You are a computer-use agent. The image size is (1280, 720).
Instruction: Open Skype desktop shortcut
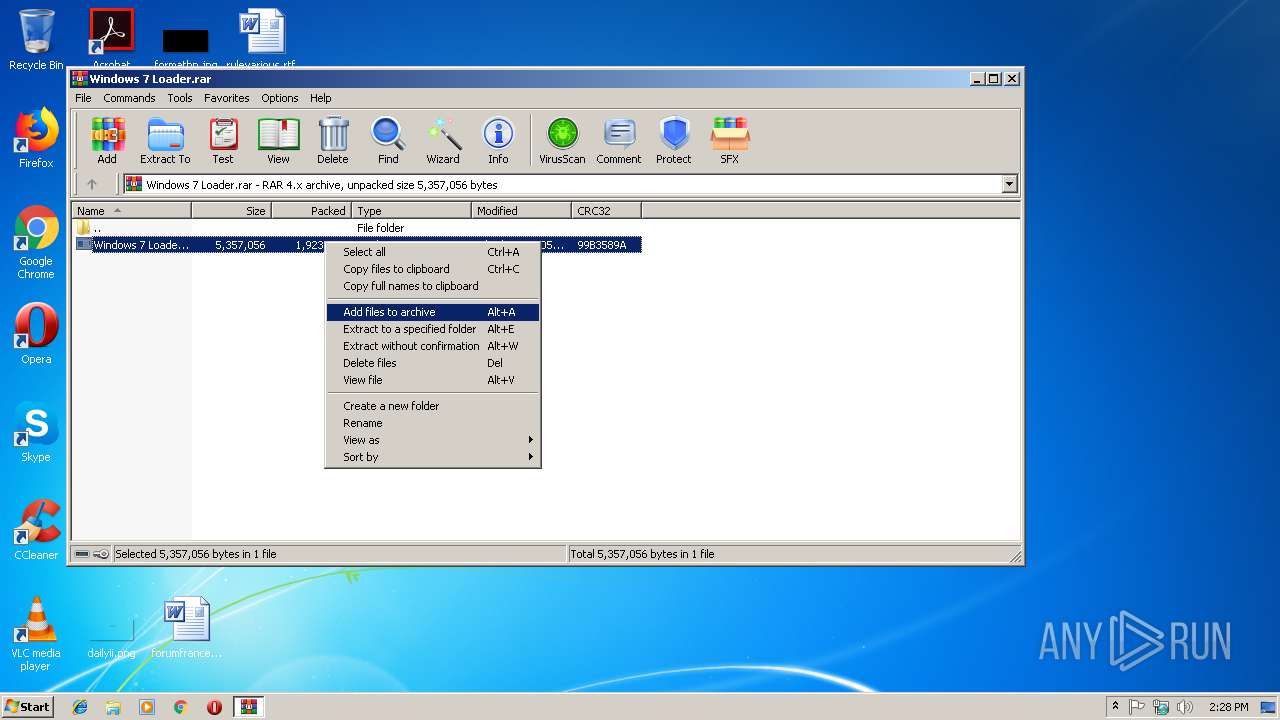coord(36,432)
